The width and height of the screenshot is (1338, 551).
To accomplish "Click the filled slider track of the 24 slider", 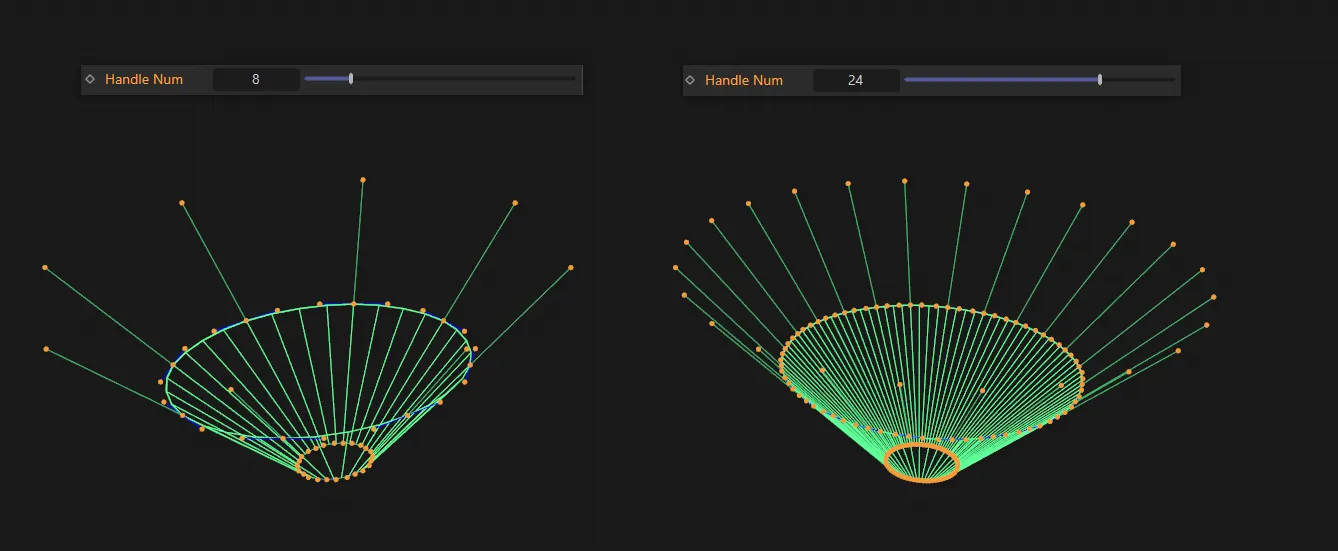I will click(1000, 80).
